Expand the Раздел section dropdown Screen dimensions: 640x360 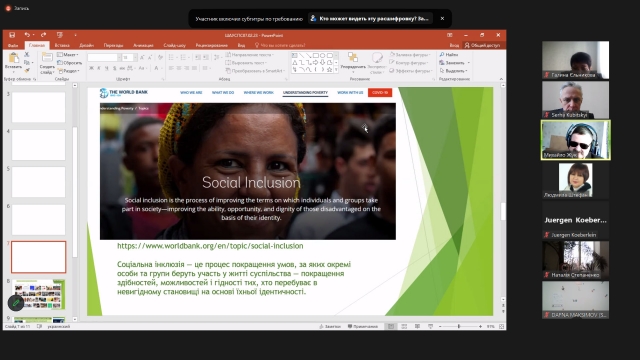click(x=68, y=71)
